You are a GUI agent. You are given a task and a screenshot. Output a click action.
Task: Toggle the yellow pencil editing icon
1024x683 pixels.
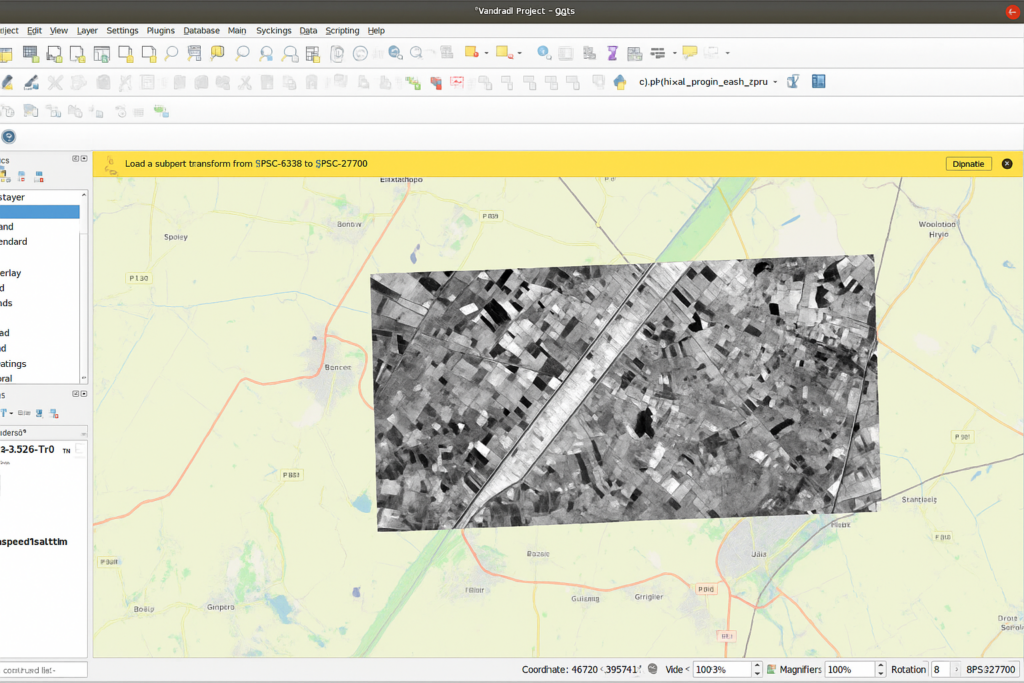point(7,82)
